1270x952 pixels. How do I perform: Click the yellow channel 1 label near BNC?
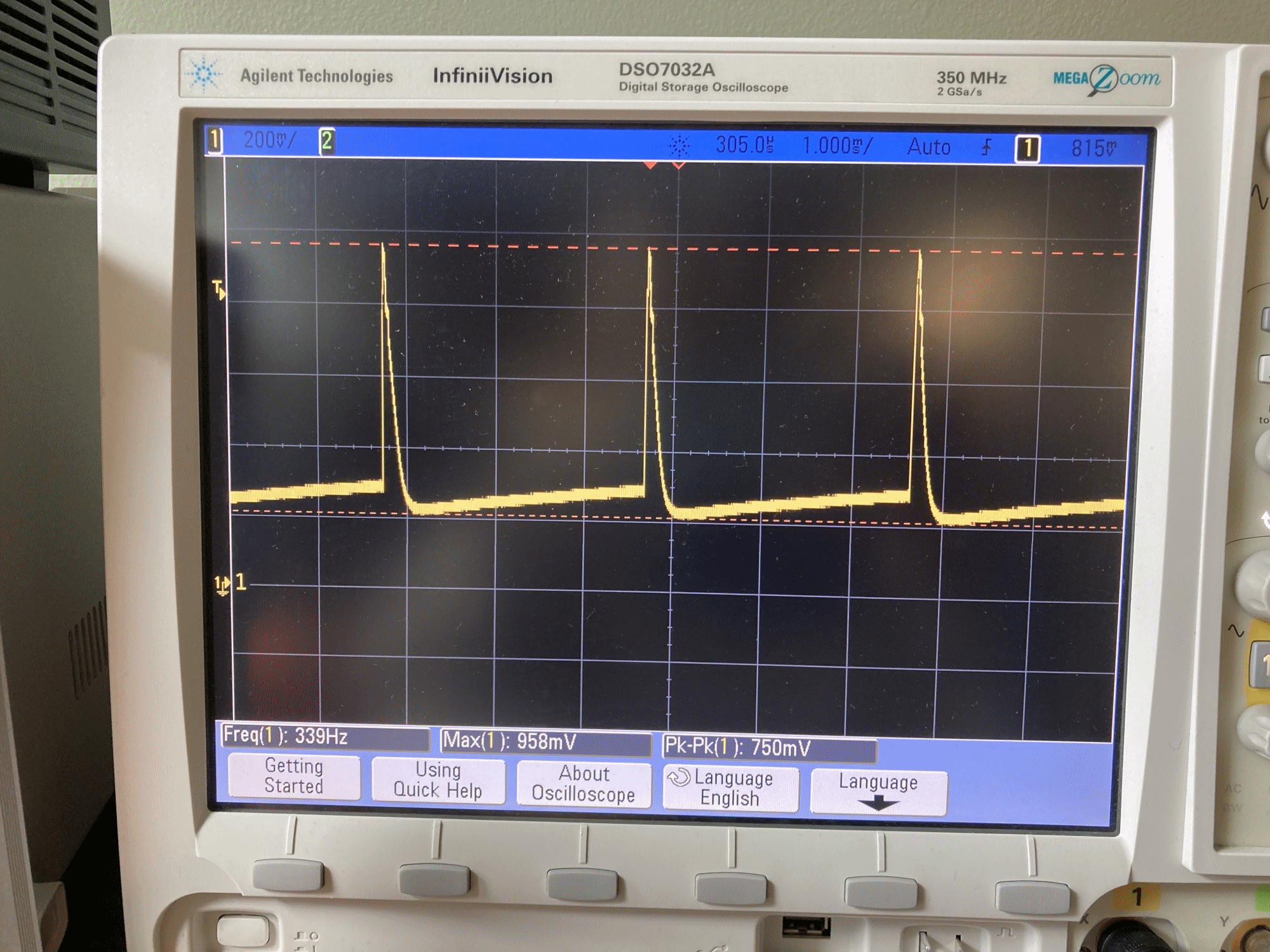1137,897
